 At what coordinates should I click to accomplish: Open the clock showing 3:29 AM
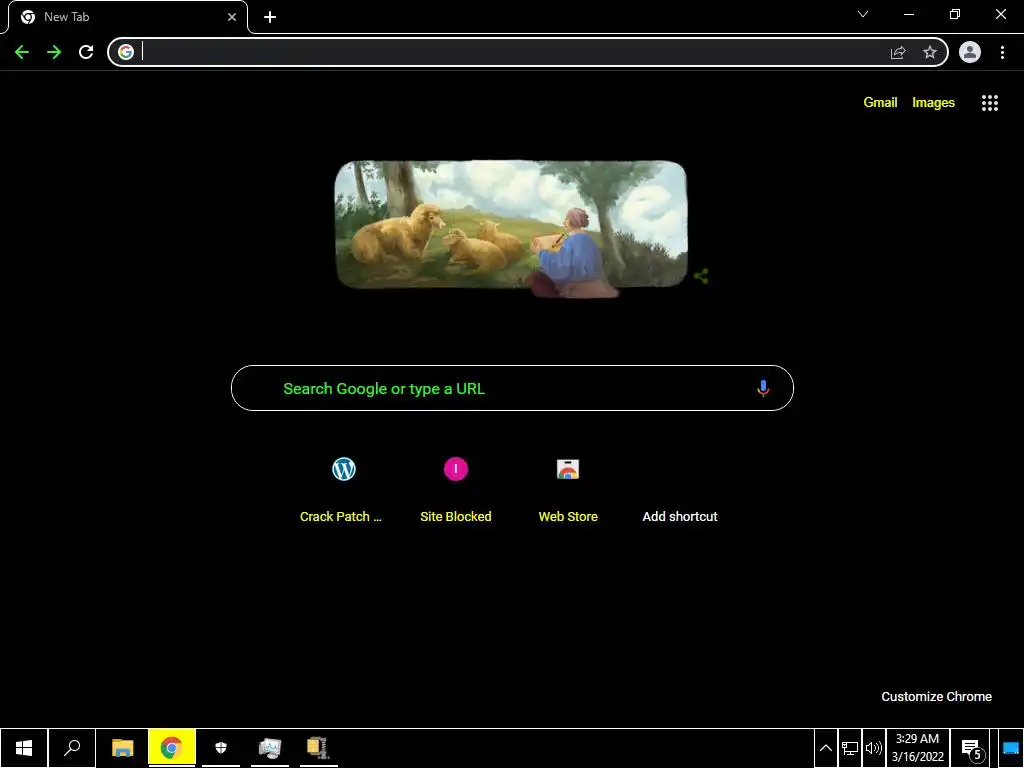[x=918, y=748]
